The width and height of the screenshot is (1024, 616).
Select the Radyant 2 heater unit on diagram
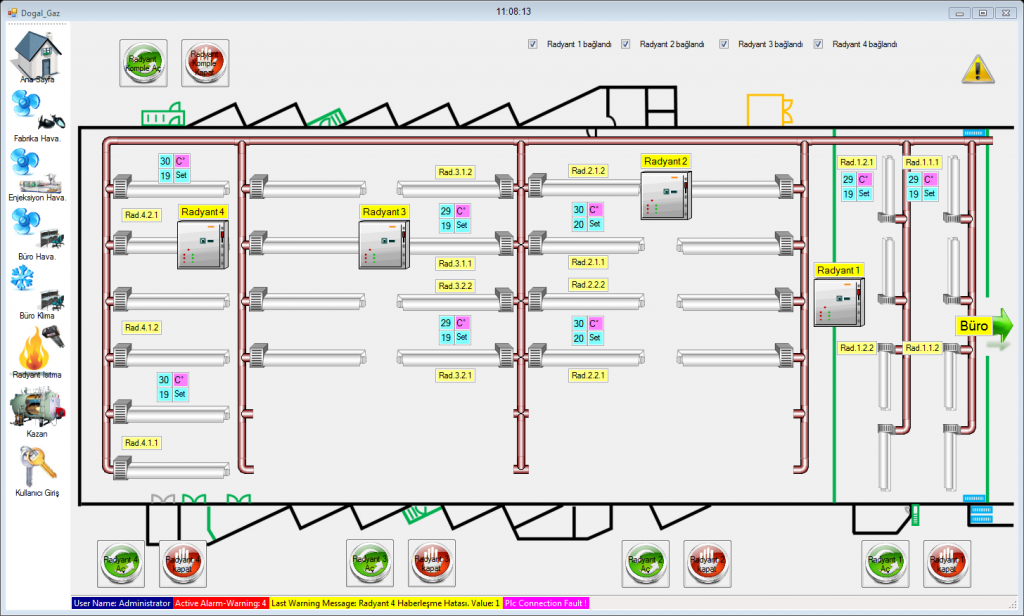point(666,196)
